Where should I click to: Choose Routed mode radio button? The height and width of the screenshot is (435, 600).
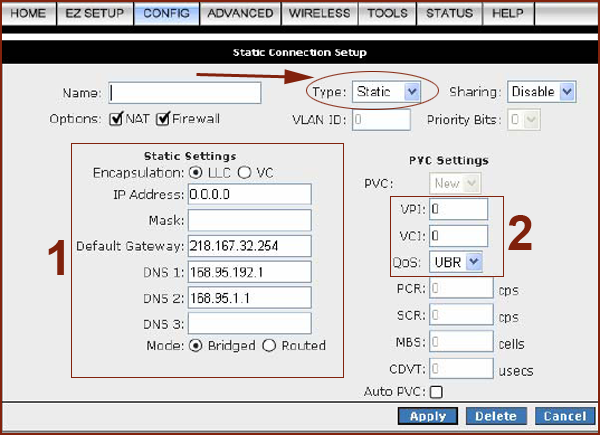click(x=268, y=345)
